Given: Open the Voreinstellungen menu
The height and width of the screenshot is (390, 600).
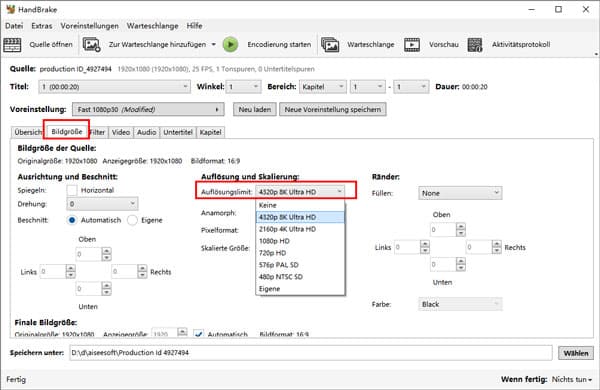Looking at the screenshot, I should 90,26.
